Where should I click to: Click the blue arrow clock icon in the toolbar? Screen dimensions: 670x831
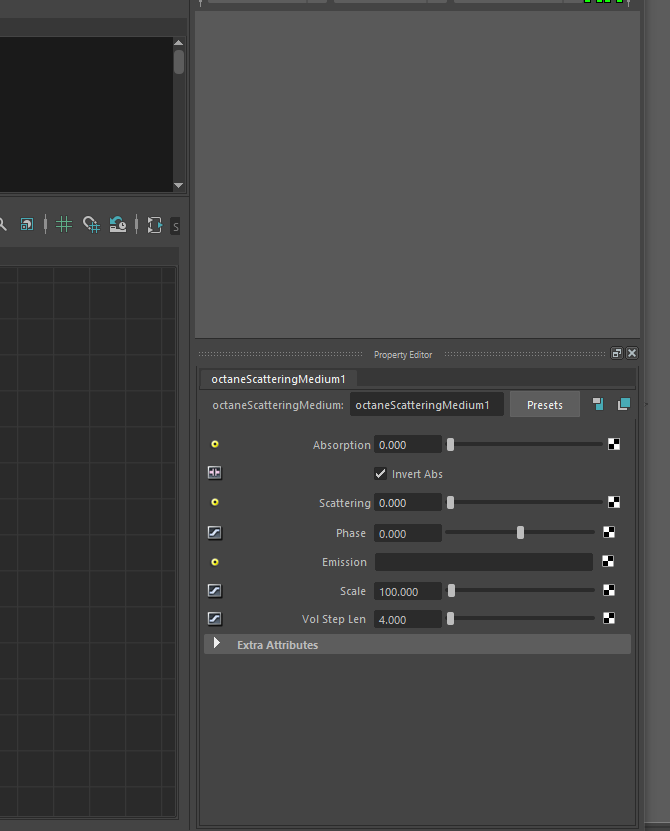[x=118, y=225]
